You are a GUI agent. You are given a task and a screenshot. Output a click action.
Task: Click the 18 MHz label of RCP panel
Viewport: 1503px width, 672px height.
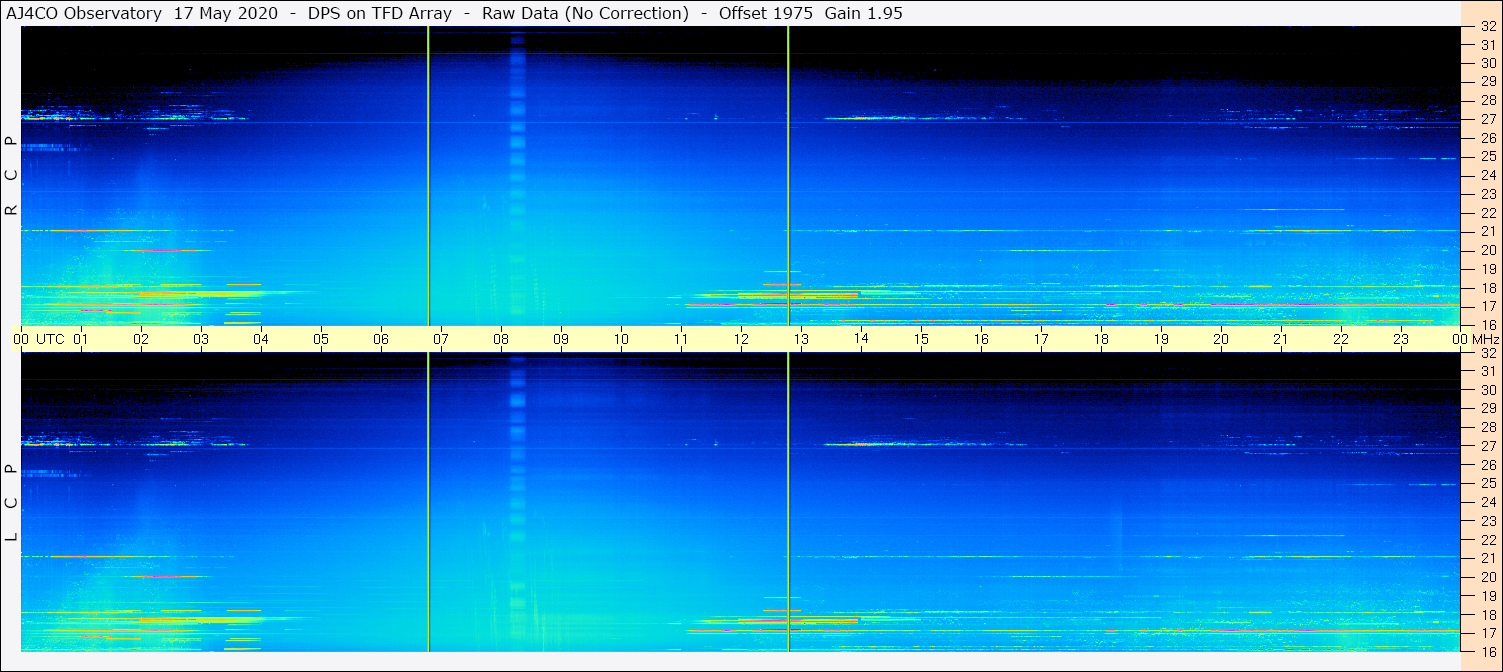click(1488, 288)
